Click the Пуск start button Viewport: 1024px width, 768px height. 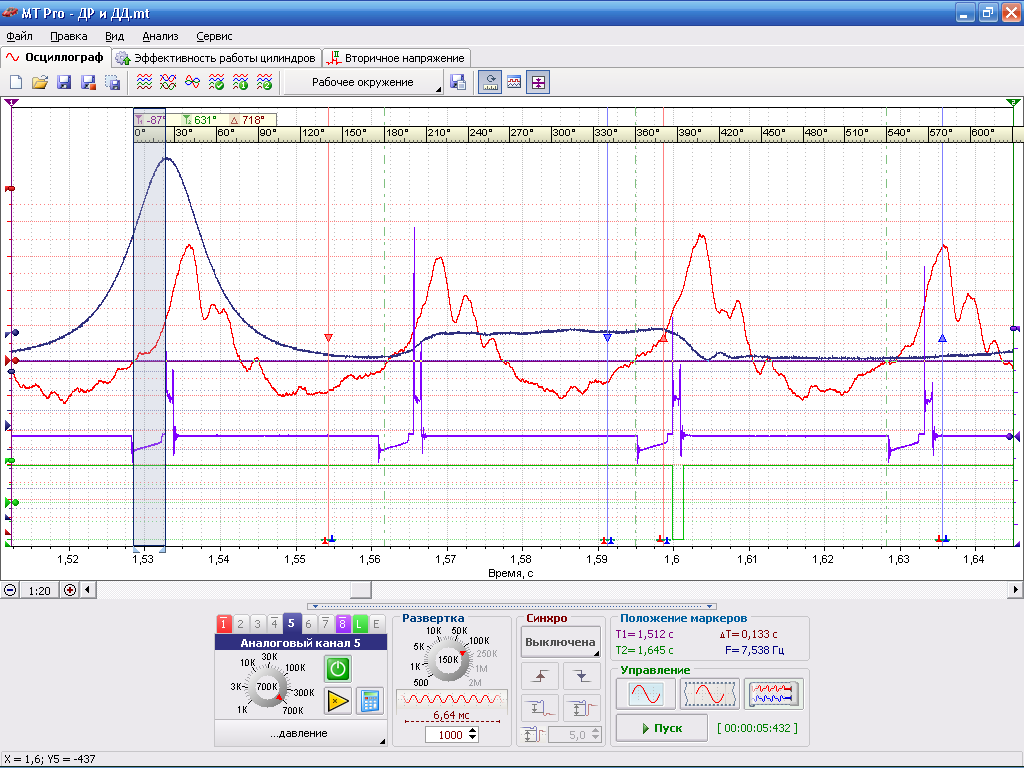coord(662,728)
